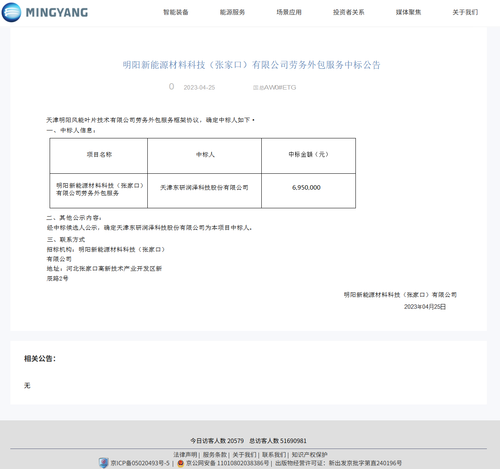Click the view count 0 beside date
This screenshot has width=500, height=469.
point(171,87)
